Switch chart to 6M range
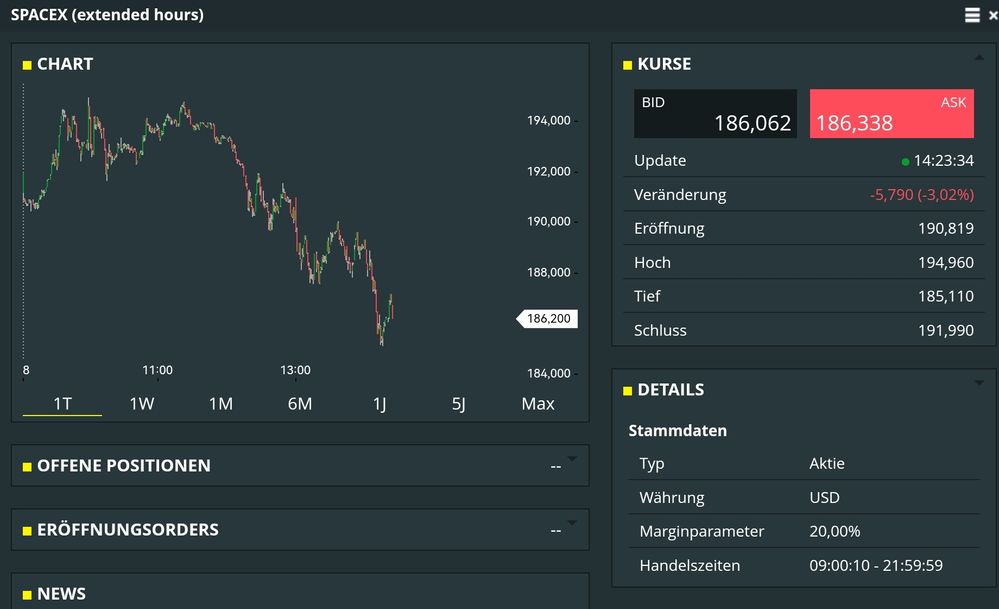Image resolution: width=999 pixels, height=609 pixels. click(299, 404)
